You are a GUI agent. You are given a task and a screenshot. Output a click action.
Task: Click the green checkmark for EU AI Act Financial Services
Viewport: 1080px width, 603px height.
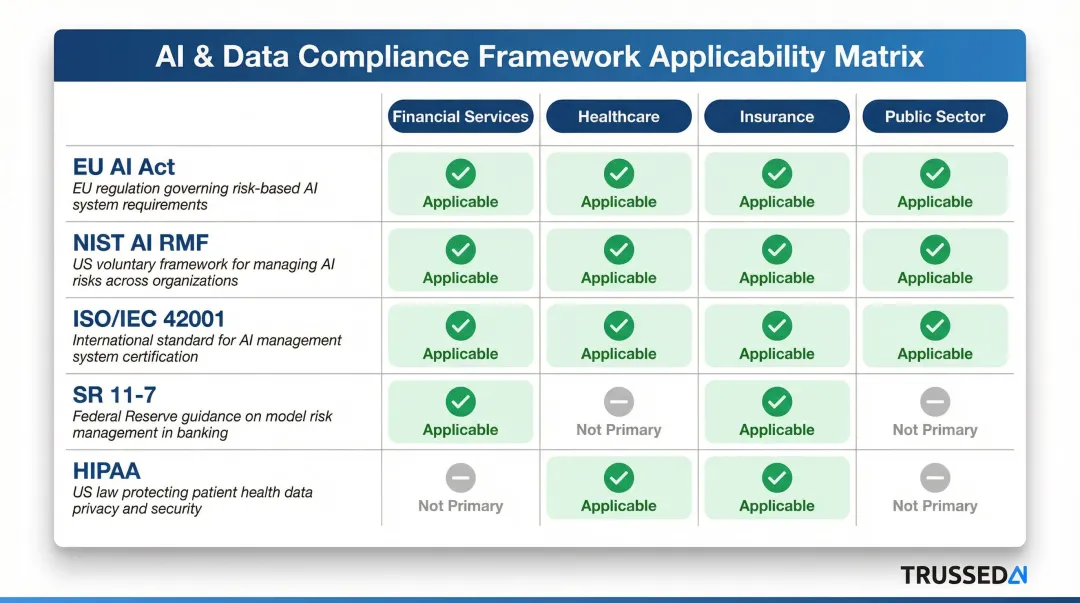click(460, 172)
